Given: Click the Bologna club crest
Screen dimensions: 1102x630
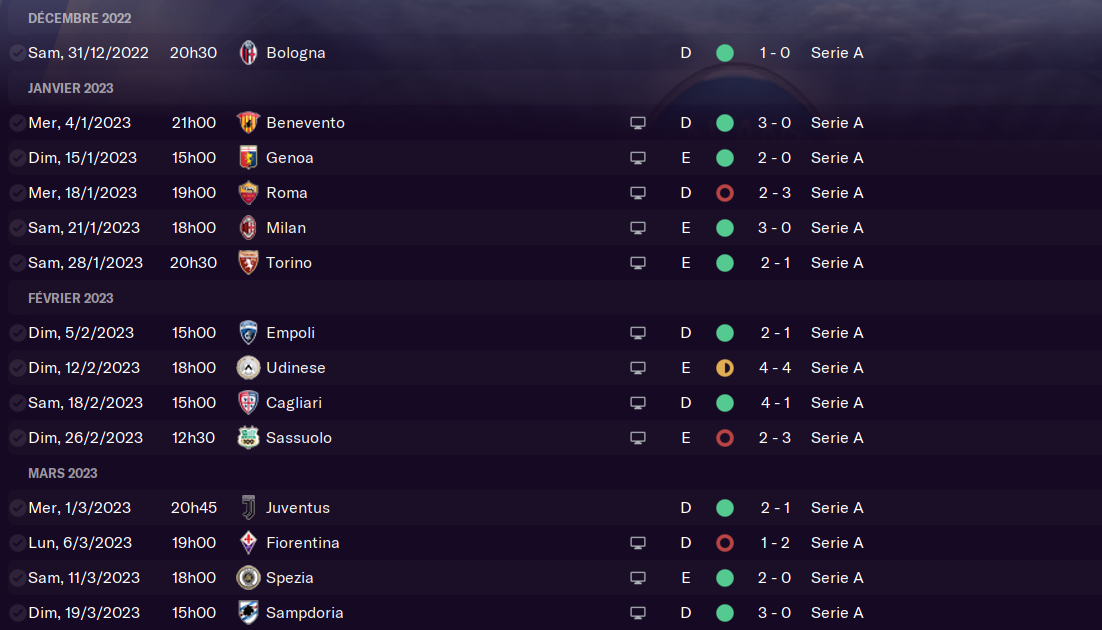Looking at the screenshot, I should pos(248,53).
